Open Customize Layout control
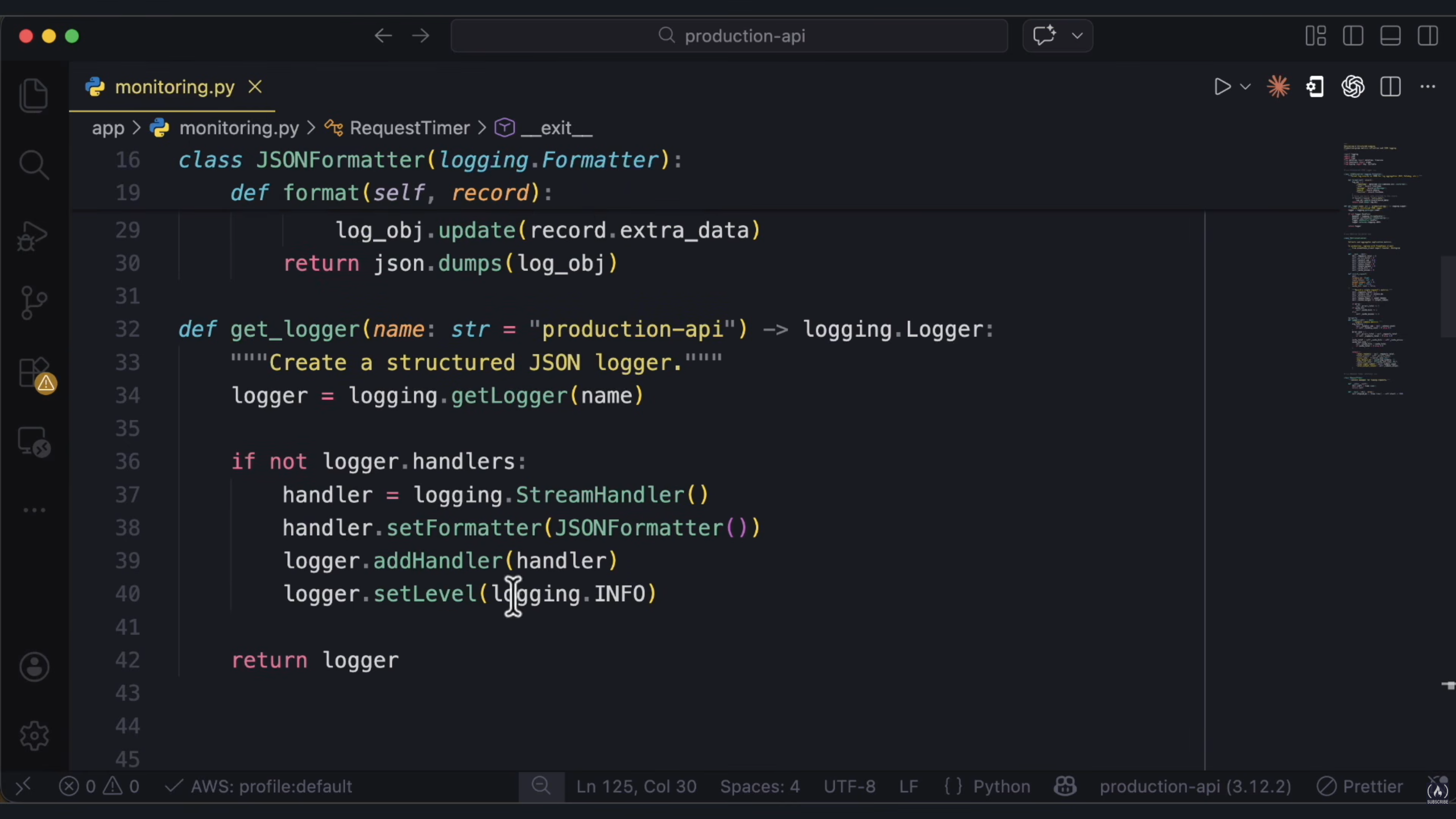The image size is (1456, 819). (1316, 36)
